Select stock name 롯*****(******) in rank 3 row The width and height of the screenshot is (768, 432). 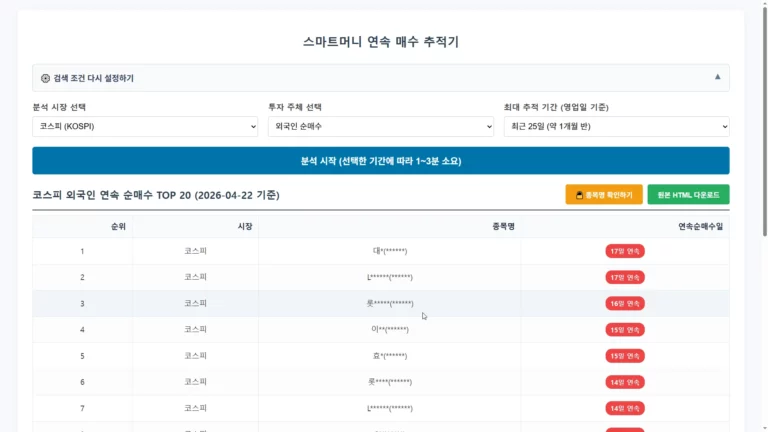(x=390, y=304)
